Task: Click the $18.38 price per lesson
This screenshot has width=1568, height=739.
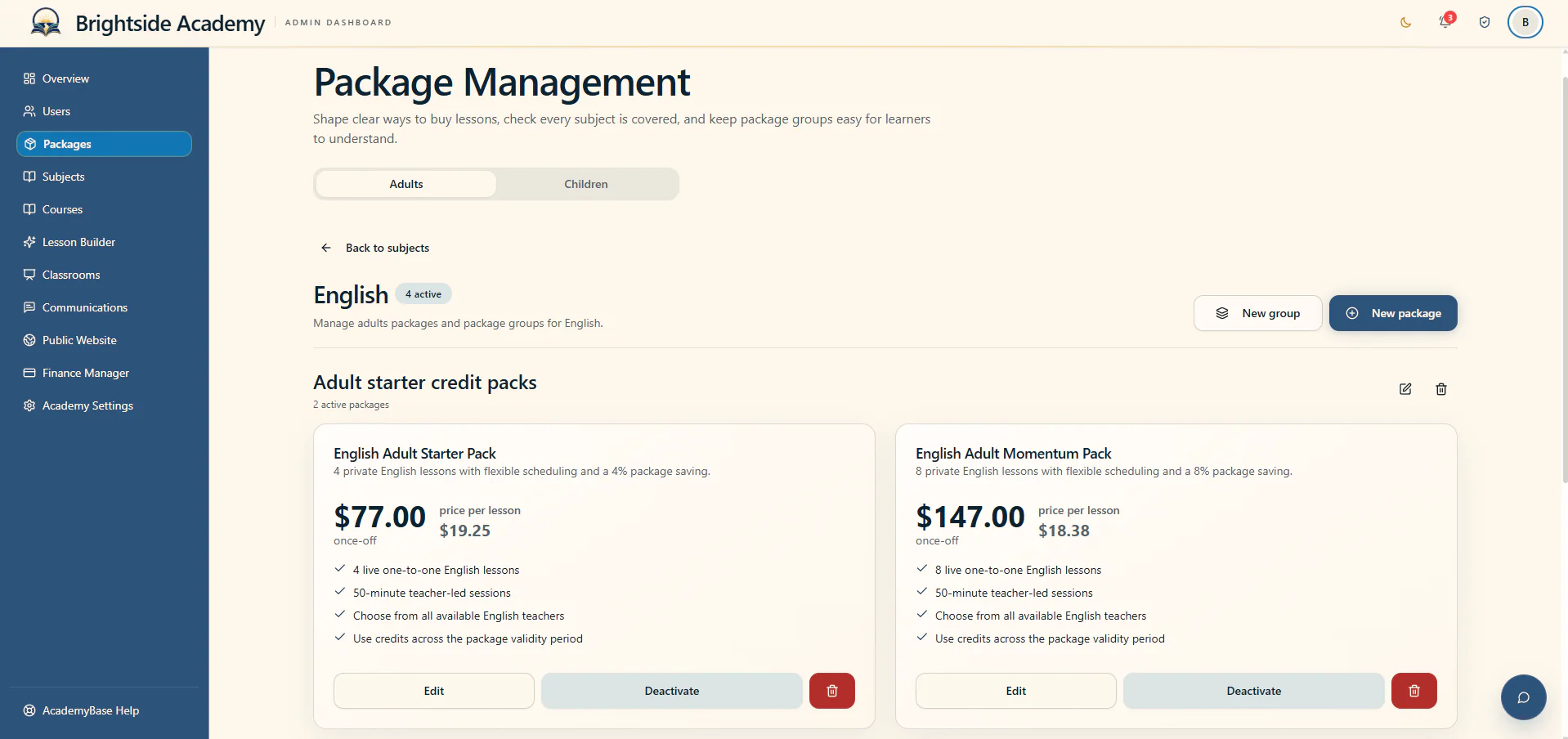Action: click(1064, 531)
